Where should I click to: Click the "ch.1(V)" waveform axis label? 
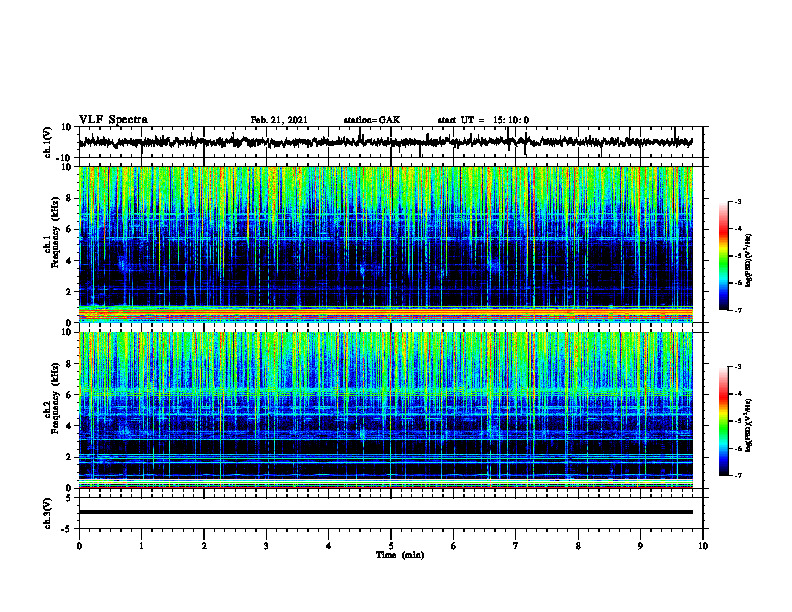48,142
